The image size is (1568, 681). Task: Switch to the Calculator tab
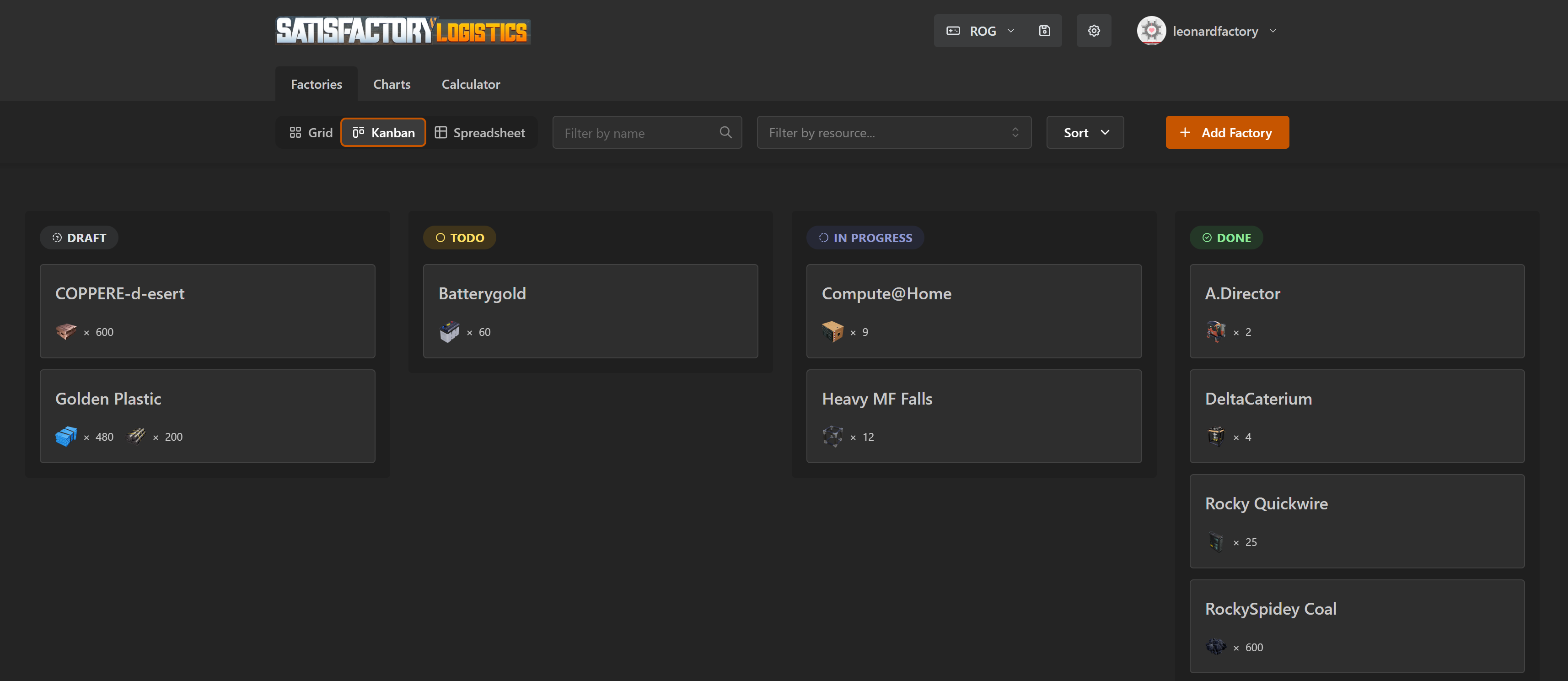[471, 84]
